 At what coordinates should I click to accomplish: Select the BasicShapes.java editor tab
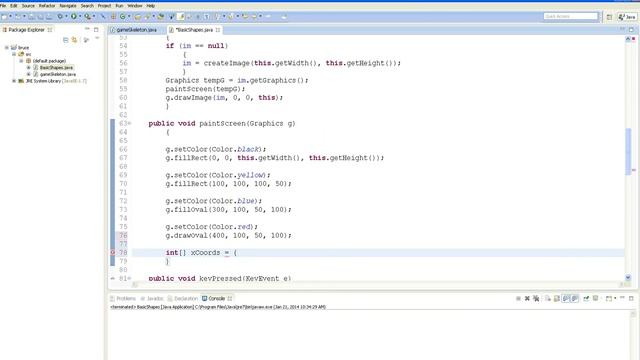[x=194, y=30]
